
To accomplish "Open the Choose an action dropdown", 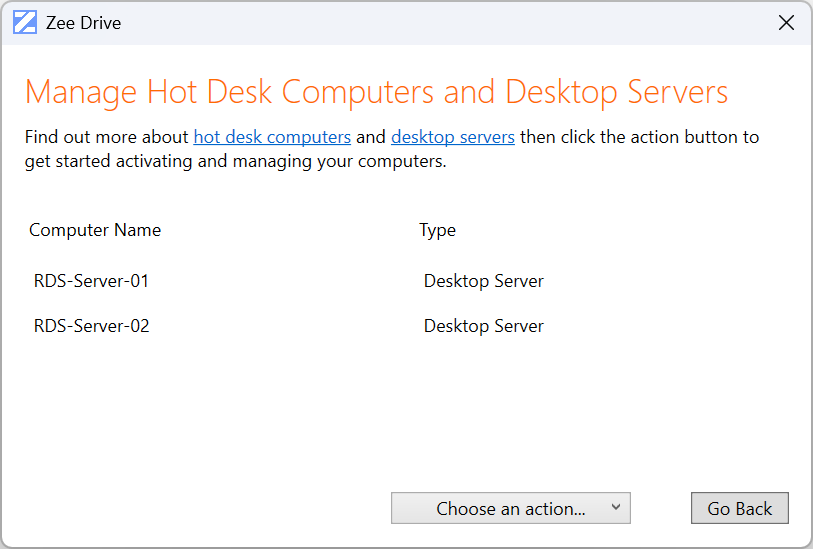I will (510, 509).
